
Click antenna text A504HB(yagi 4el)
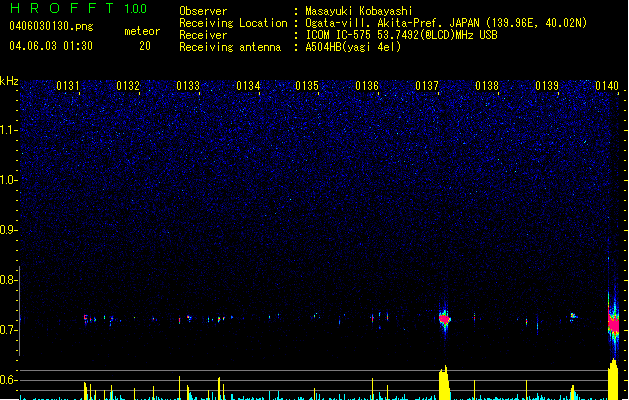[353, 47]
